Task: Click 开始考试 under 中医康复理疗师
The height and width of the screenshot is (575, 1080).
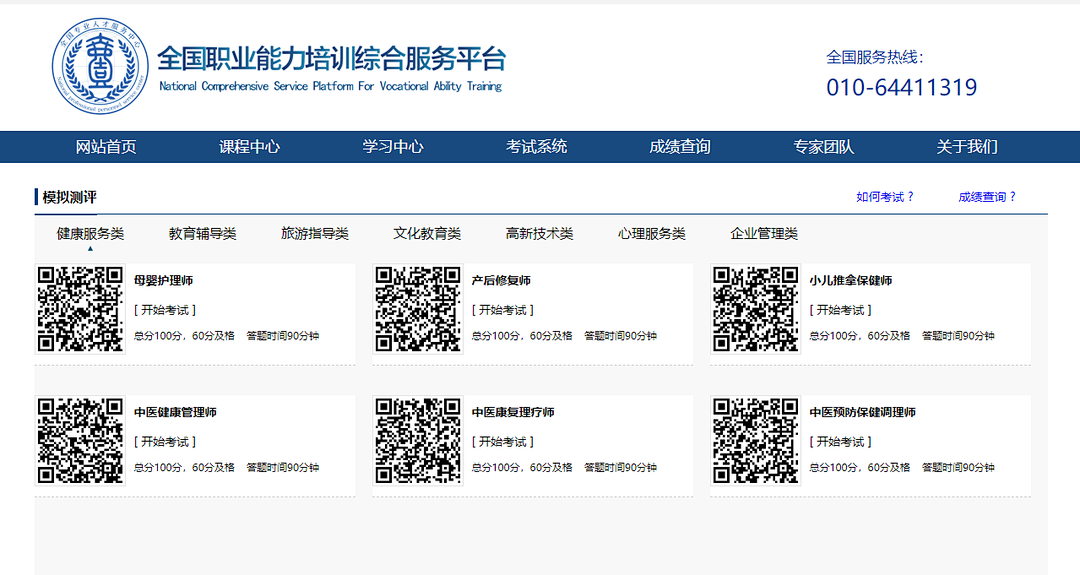Action: click(502, 441)
